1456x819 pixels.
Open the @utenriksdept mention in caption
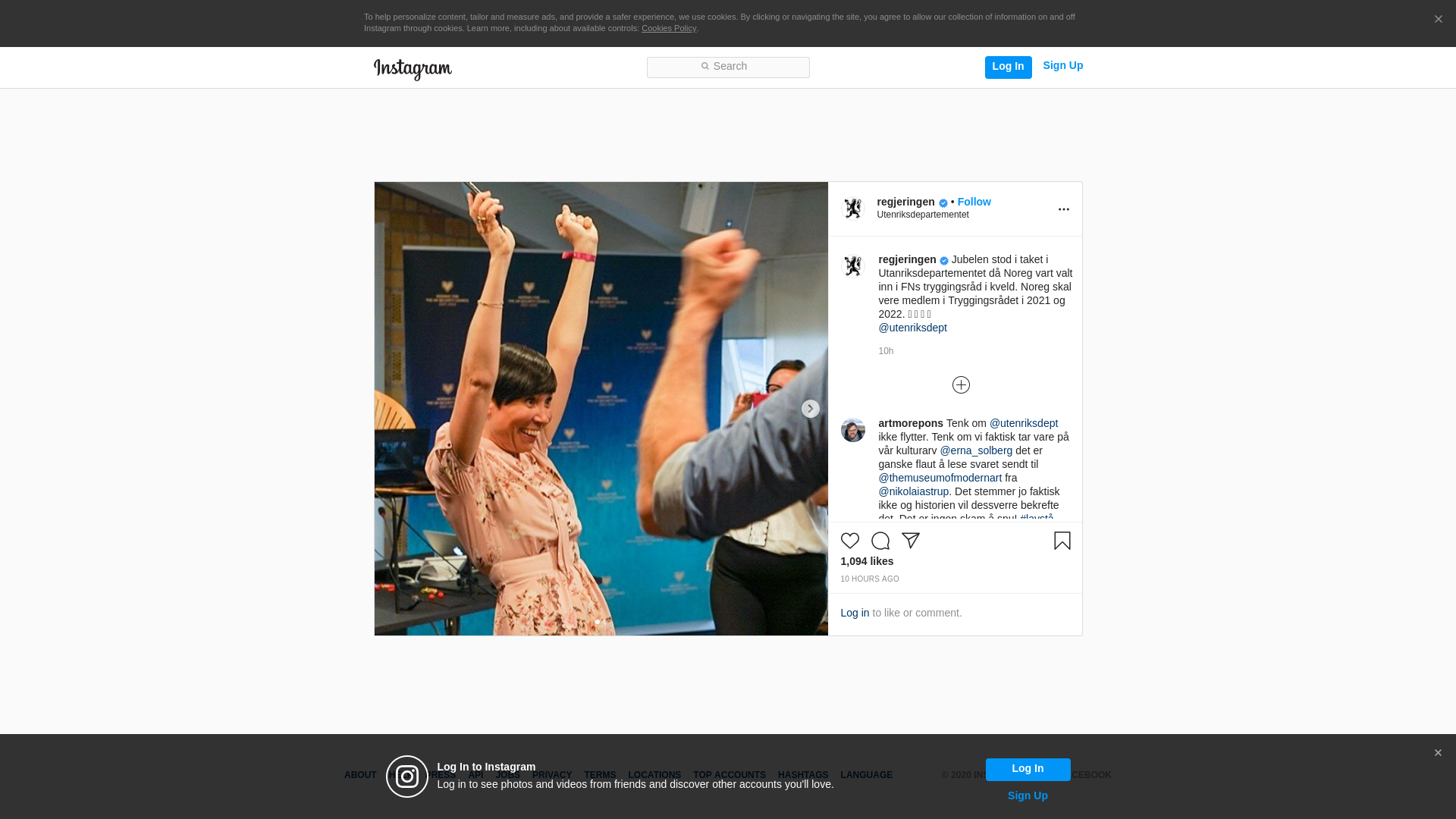tap(912, 328)
